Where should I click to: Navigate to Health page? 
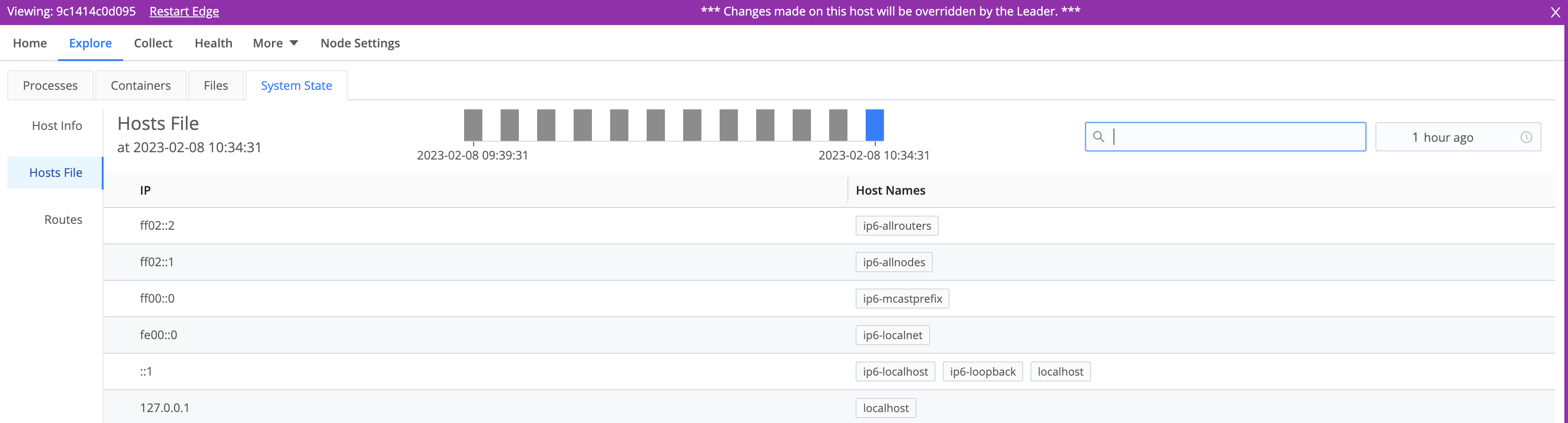click(x=213, y=43)
